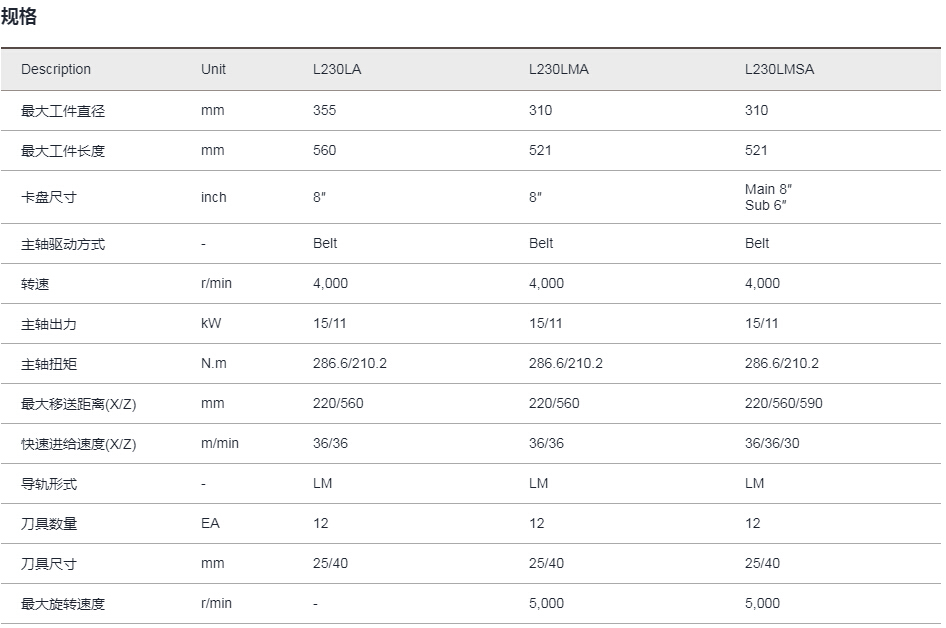Click the 36/36/30 rapid feed value

(x=772, y=443)
